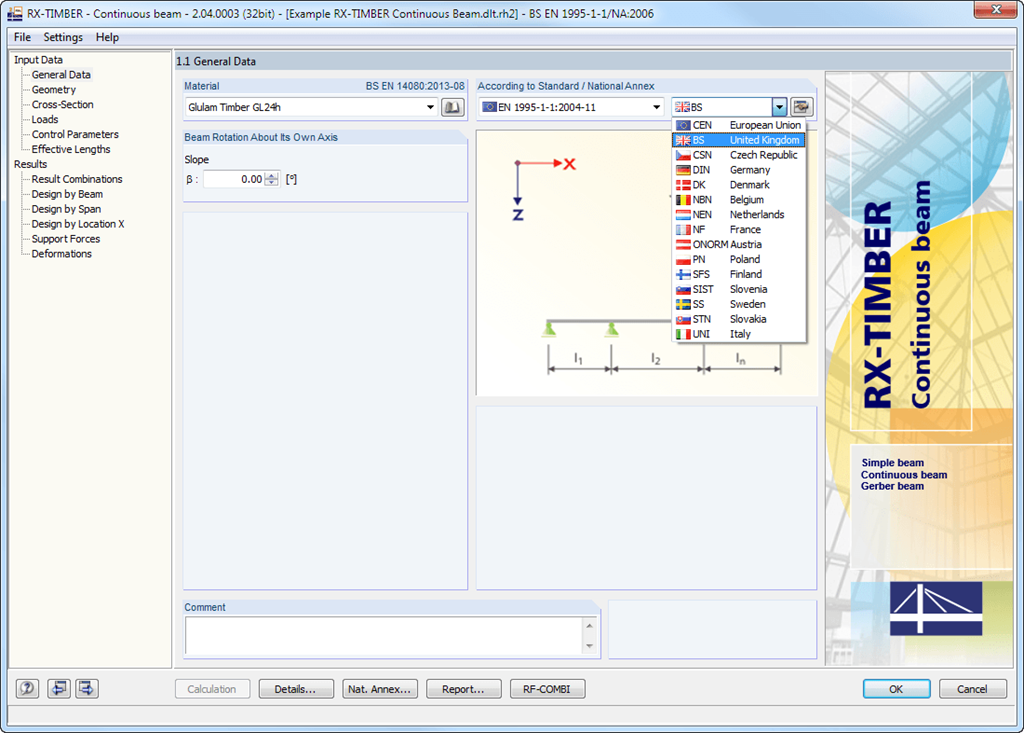Click the Results tree root

pos(31,164)
